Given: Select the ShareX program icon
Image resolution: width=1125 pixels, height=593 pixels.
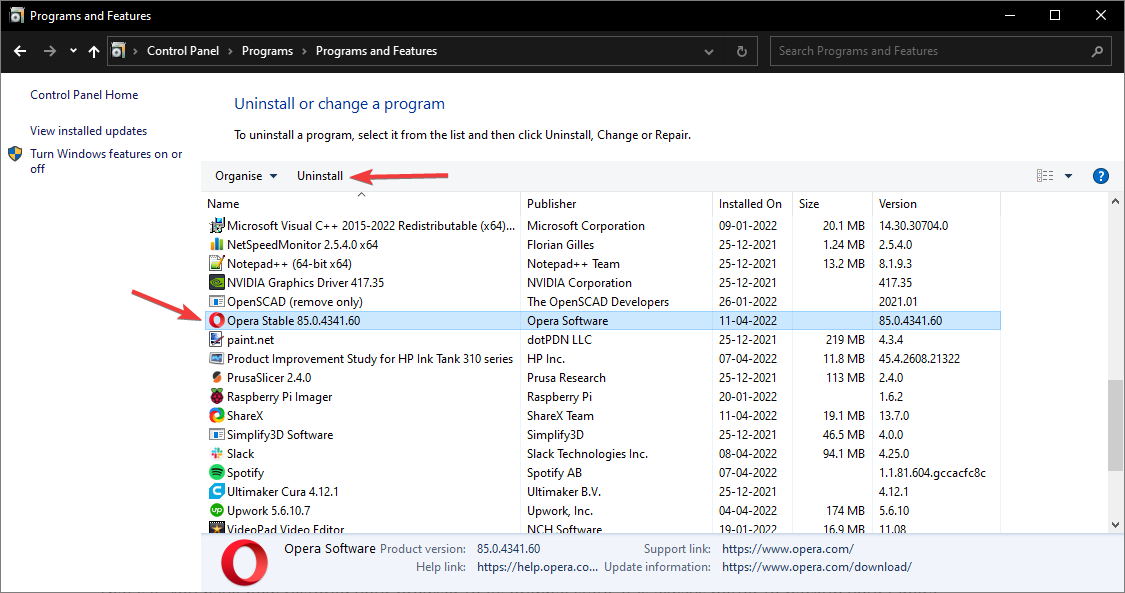Looking at the screenshot, I should (x=217, y=415).
